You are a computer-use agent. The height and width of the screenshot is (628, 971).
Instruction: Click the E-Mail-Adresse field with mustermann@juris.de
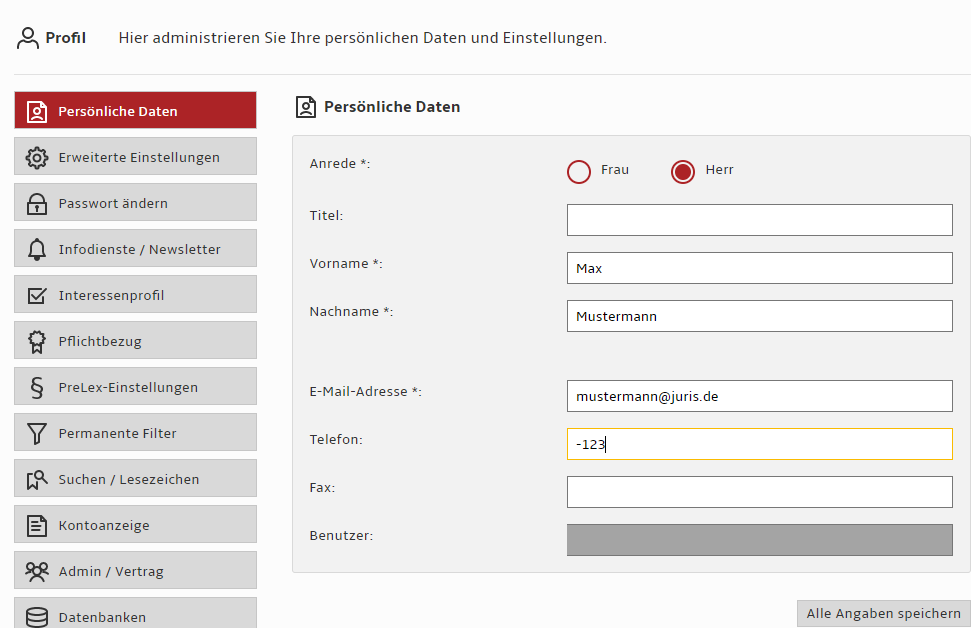pyautogui.click(x=759, y=396)
